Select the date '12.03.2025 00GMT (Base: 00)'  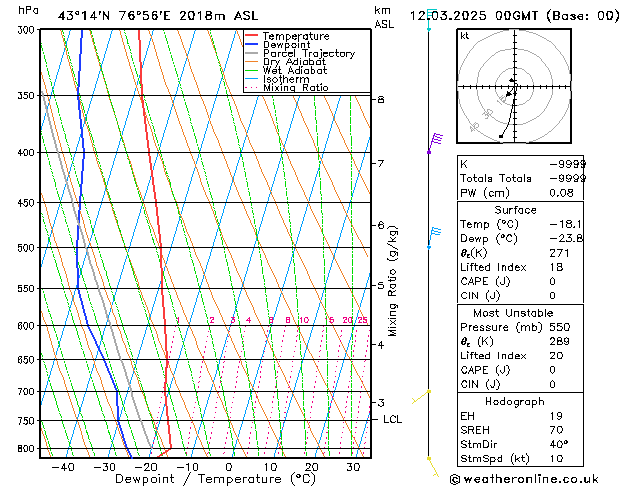pos(514,16)
